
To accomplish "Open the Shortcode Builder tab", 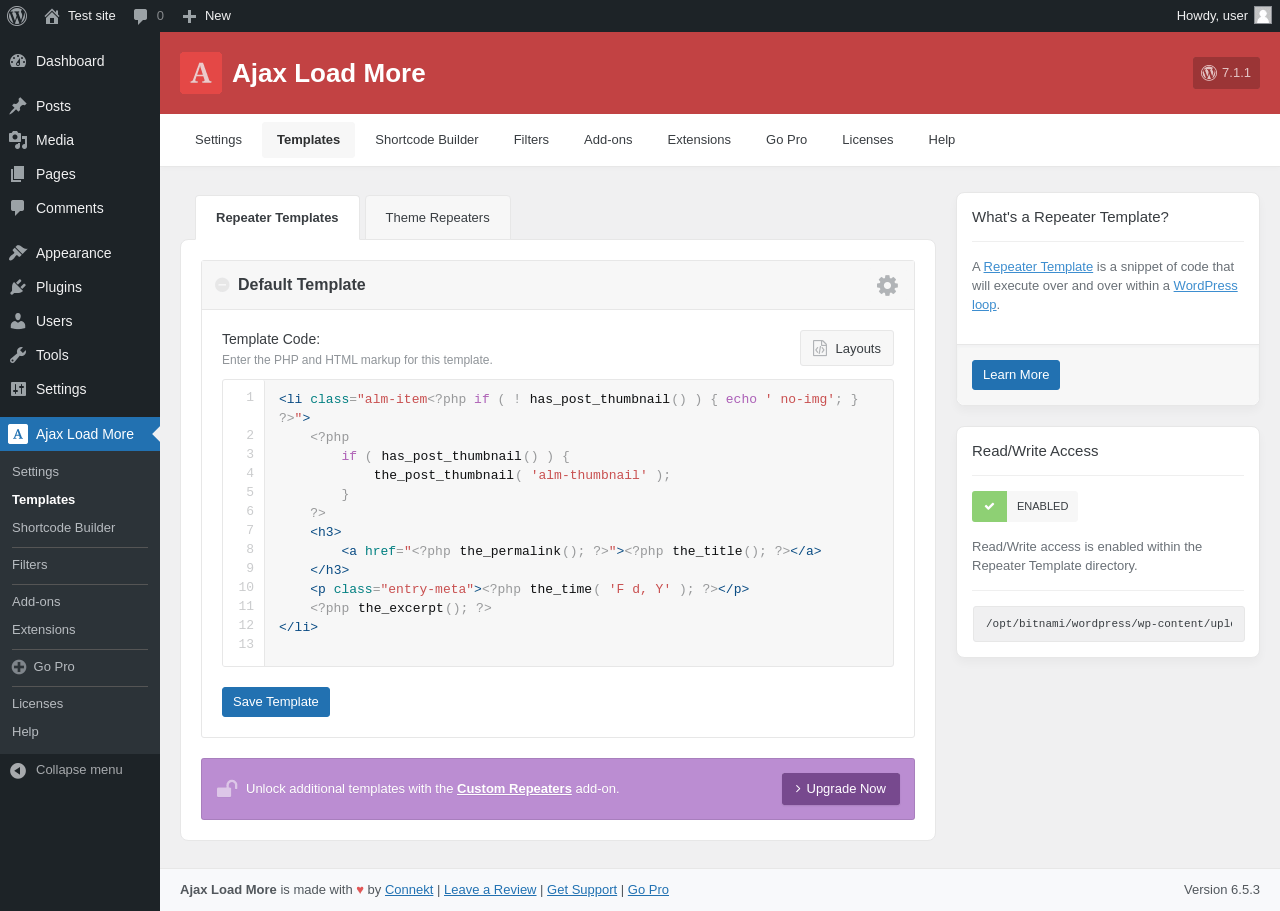I will click(x=426, y=140).
